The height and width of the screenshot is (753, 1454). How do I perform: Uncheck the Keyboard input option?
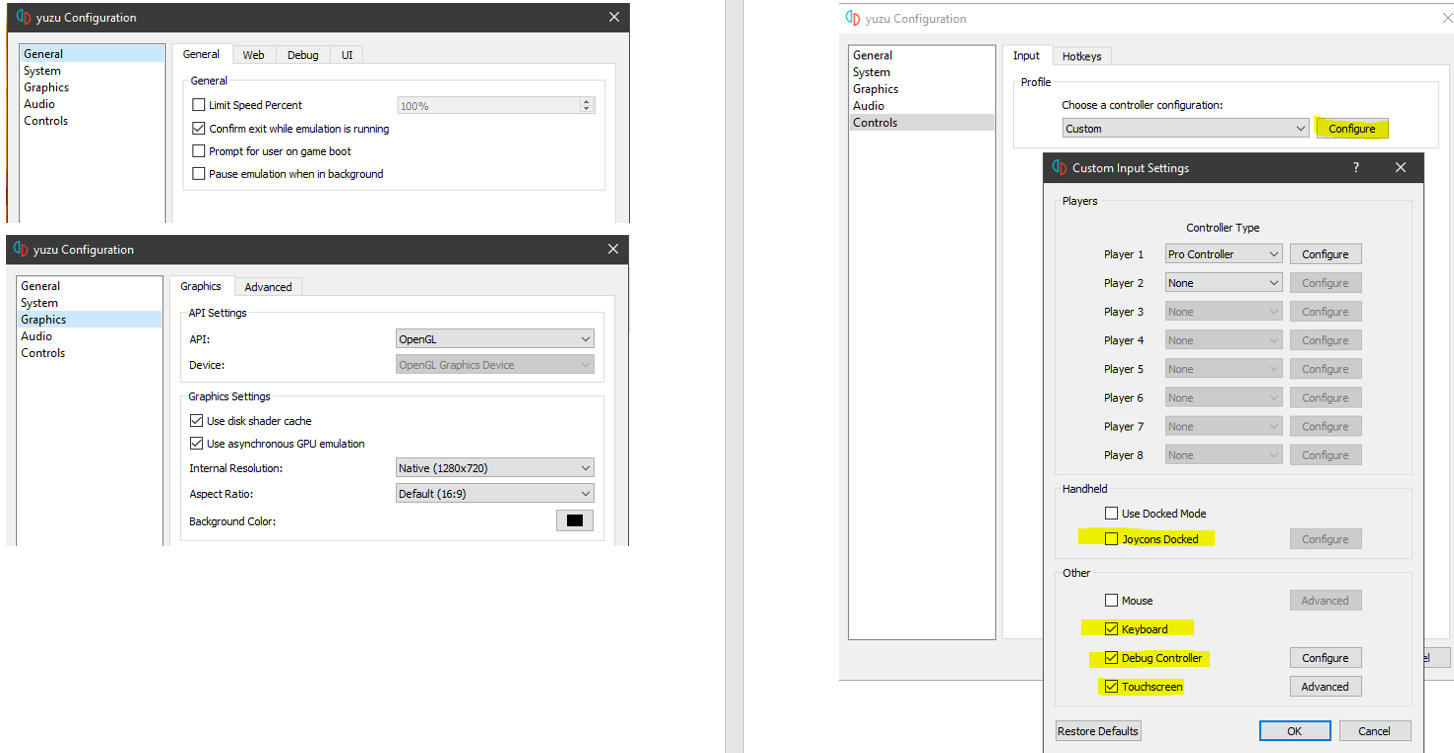click(1111, 629)
